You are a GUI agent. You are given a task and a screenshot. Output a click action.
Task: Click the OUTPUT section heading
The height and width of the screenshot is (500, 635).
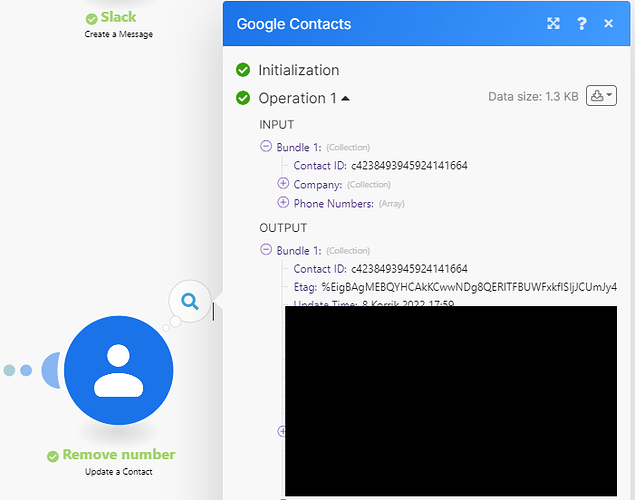pos(283,228)
